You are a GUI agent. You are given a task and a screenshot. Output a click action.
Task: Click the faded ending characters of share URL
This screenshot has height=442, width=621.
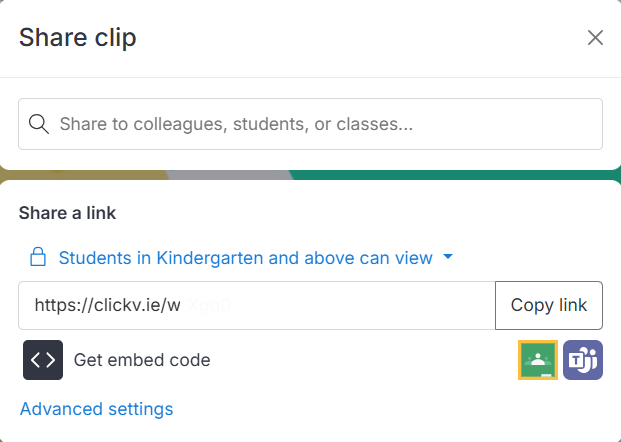209,305
